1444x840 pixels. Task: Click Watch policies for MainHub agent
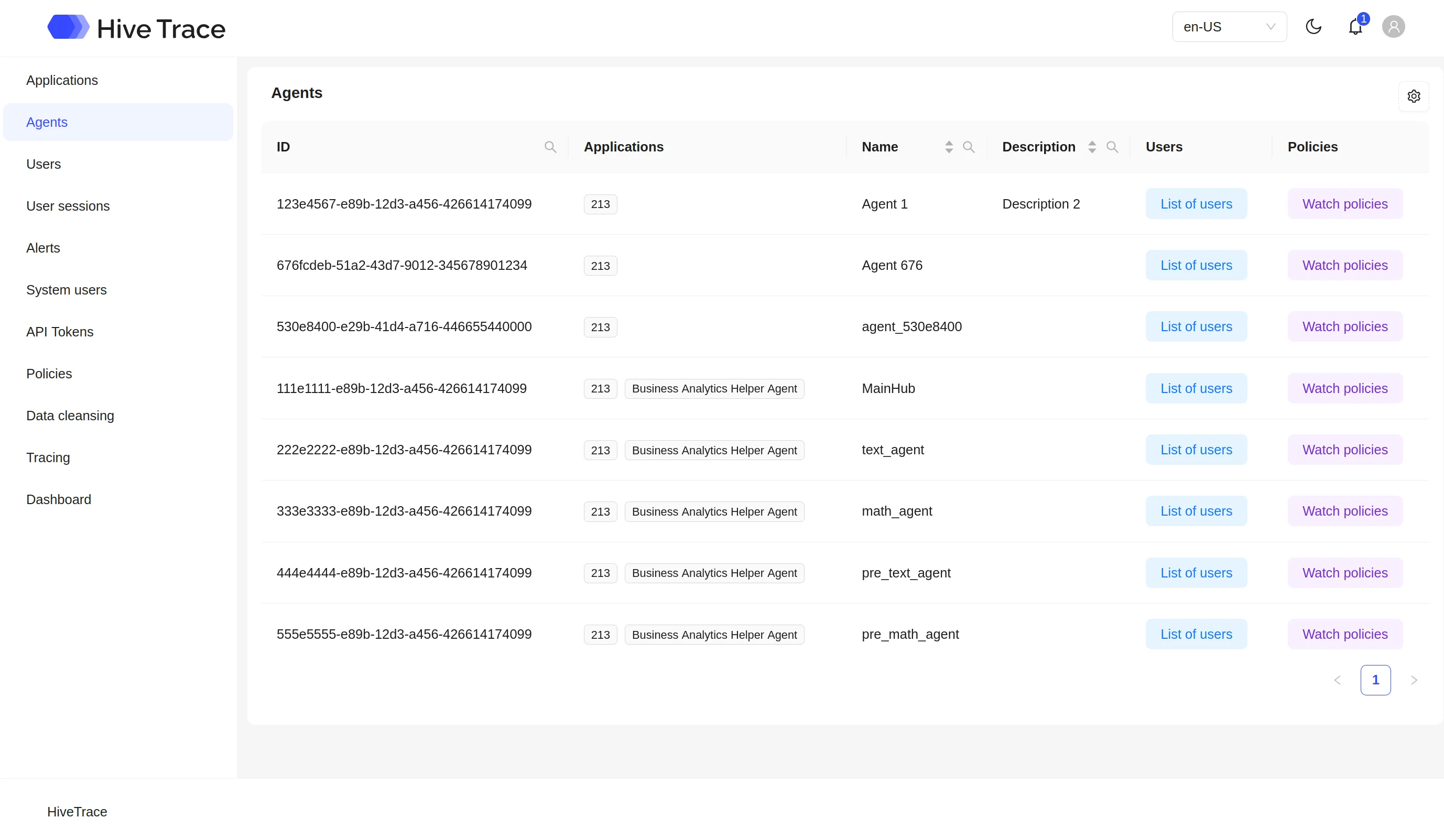pyautogui.click(x=1344, y=388)
